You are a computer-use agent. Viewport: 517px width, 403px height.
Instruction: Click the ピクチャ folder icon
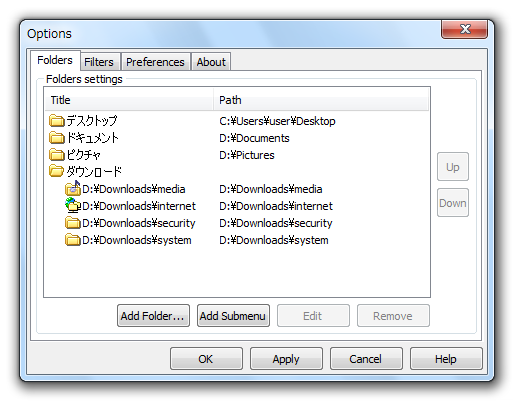click(x=57, y=155)
